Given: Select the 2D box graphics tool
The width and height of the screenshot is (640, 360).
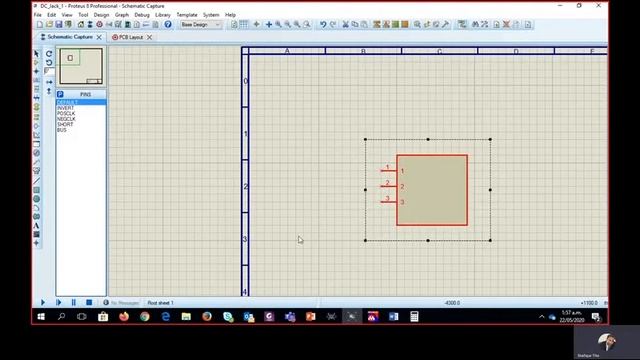Looking at the screenshot, I should point(36,190).
